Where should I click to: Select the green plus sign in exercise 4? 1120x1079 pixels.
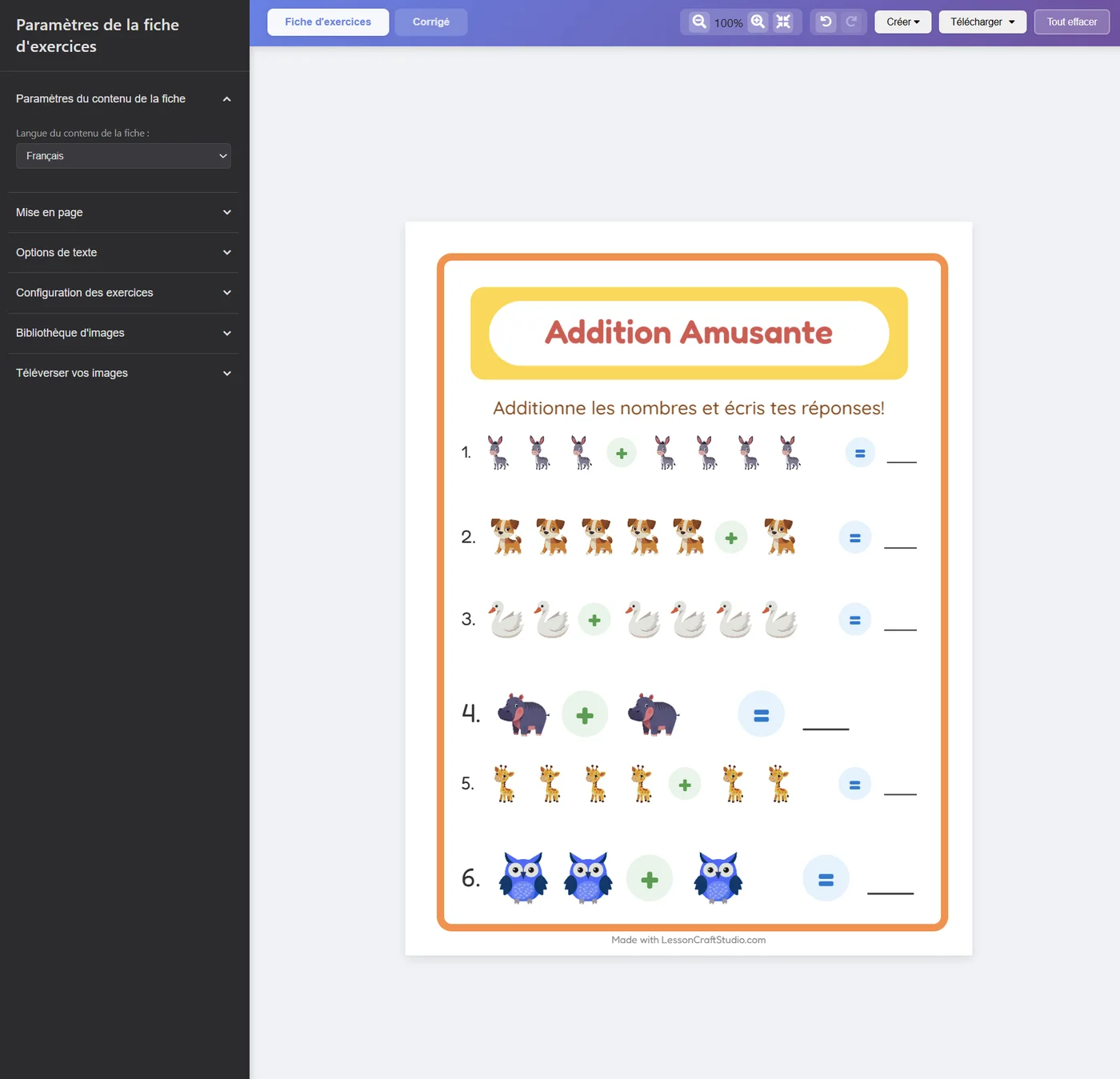coord(585,714)
